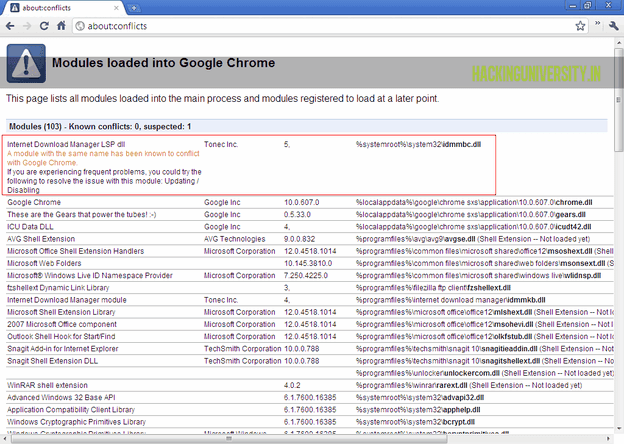Image resolution: width=624 pixels, height=444 pixels.
Task: Click the "Modules (103)" summary header
Action: (306, 127)
